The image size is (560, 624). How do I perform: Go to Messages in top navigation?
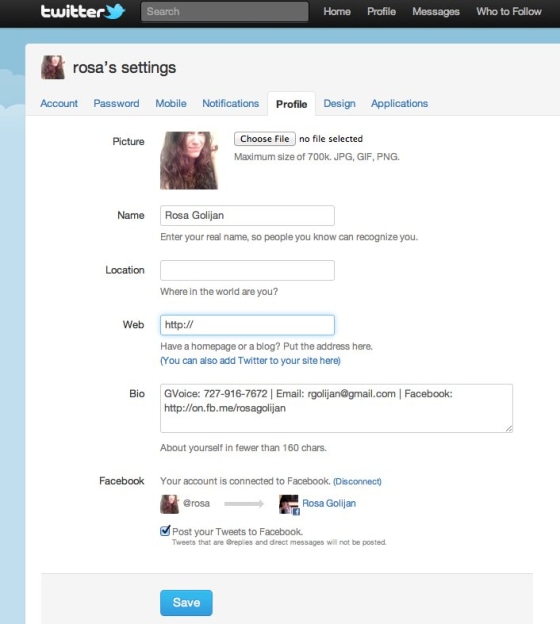point(436,12)
